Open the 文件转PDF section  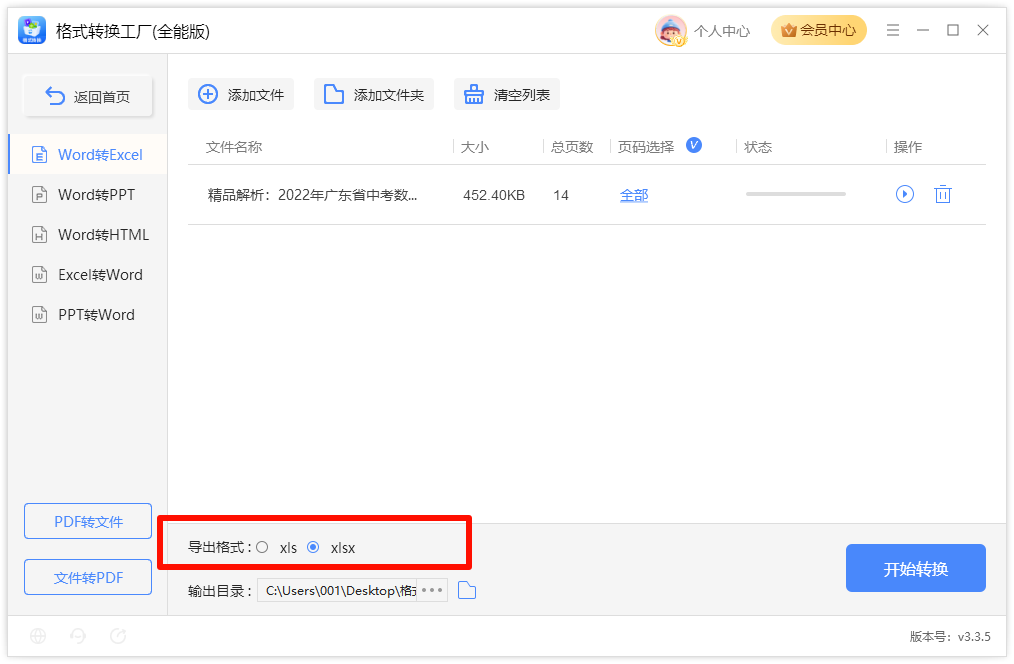point(88,577)
